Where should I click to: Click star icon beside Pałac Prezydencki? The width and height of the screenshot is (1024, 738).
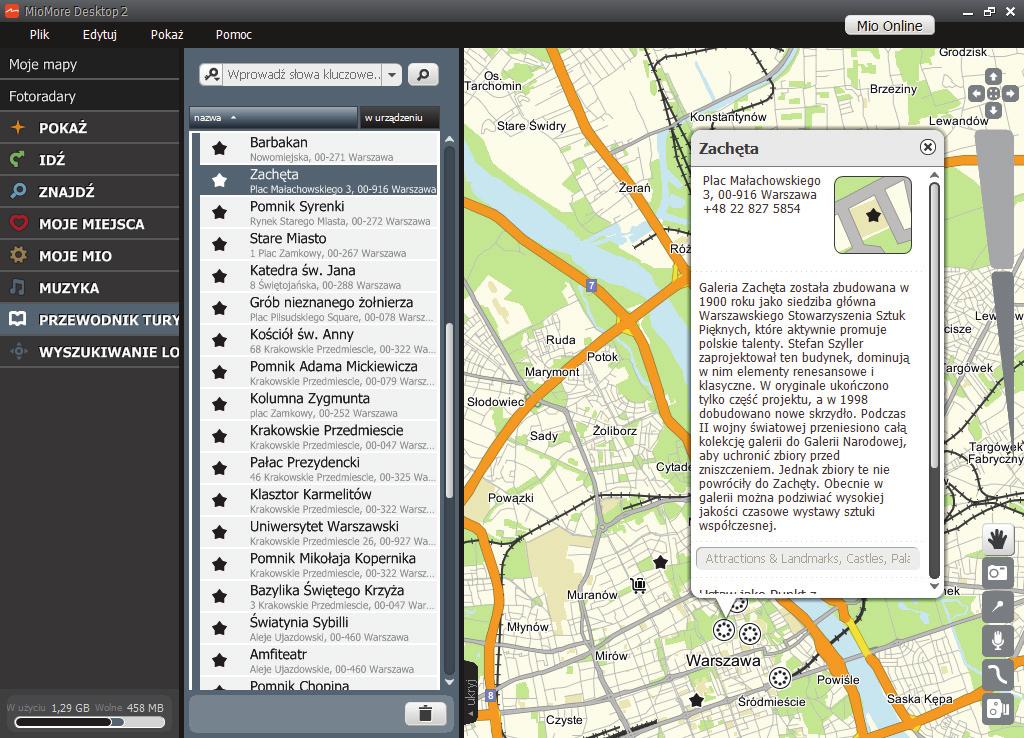coord(220,468)
